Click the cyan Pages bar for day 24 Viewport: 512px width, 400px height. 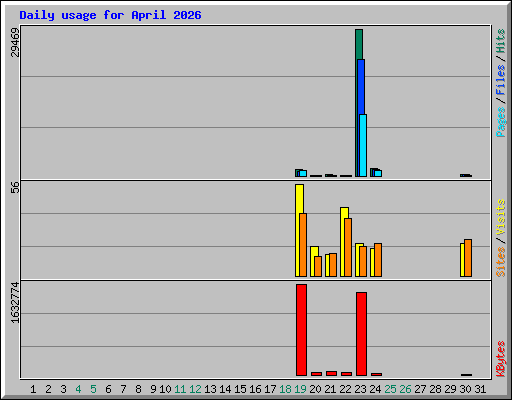tap(378, 174)
